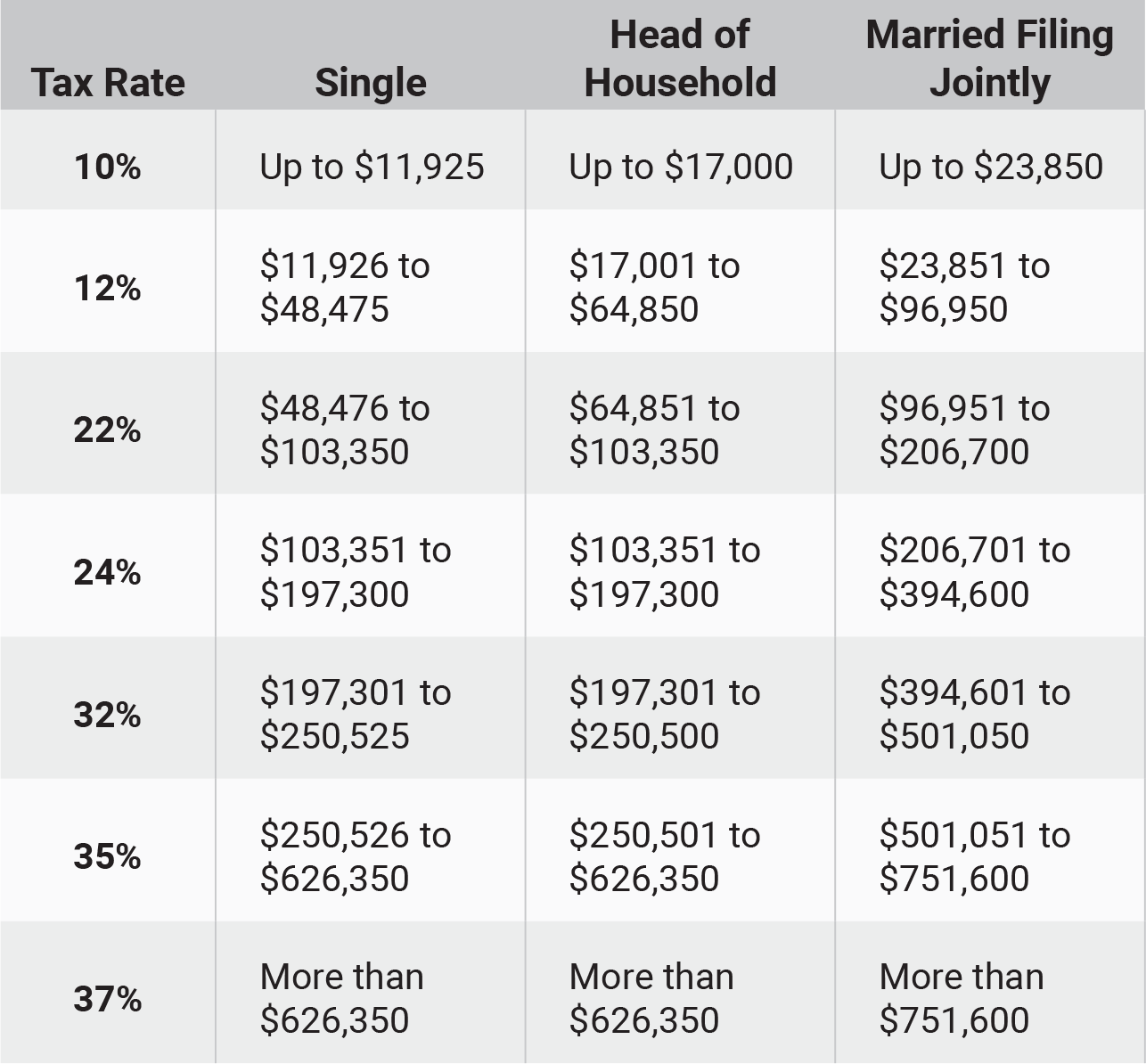Click the "Up to $11,925" Single cell
The width and height of the screenshot is (1146, 1064).
[x=372, y=167]
